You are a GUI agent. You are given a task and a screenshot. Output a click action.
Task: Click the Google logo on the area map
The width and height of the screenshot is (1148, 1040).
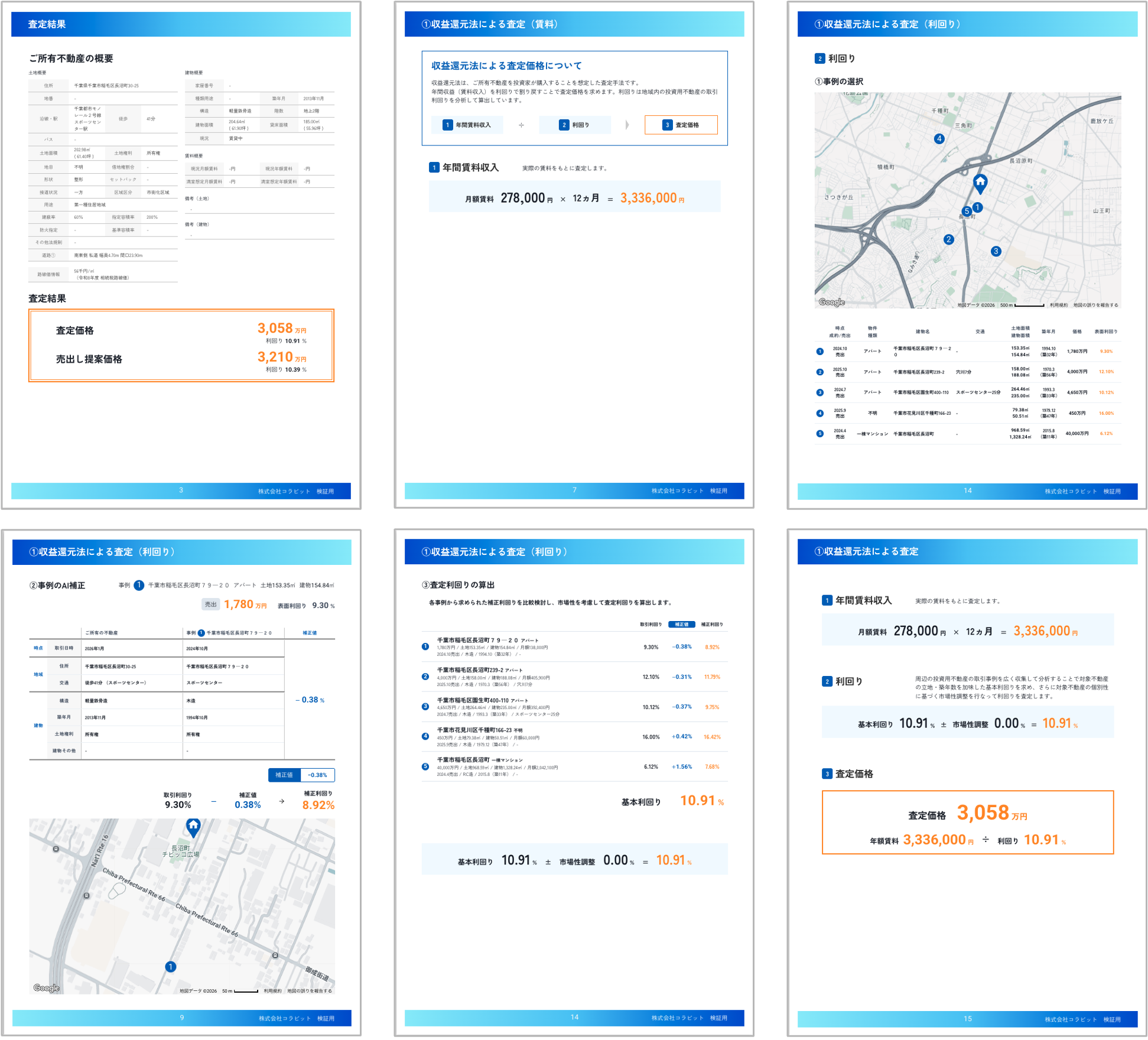pos(831,303)
